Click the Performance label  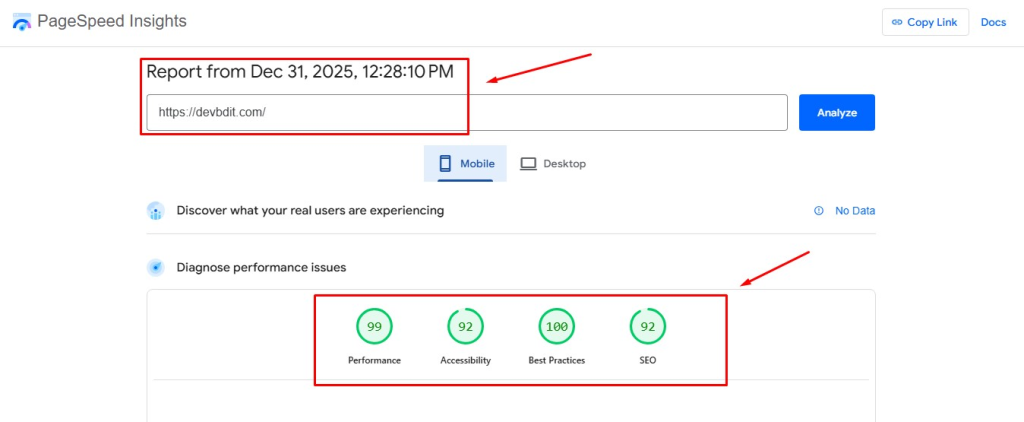click(x=374, y=361)
